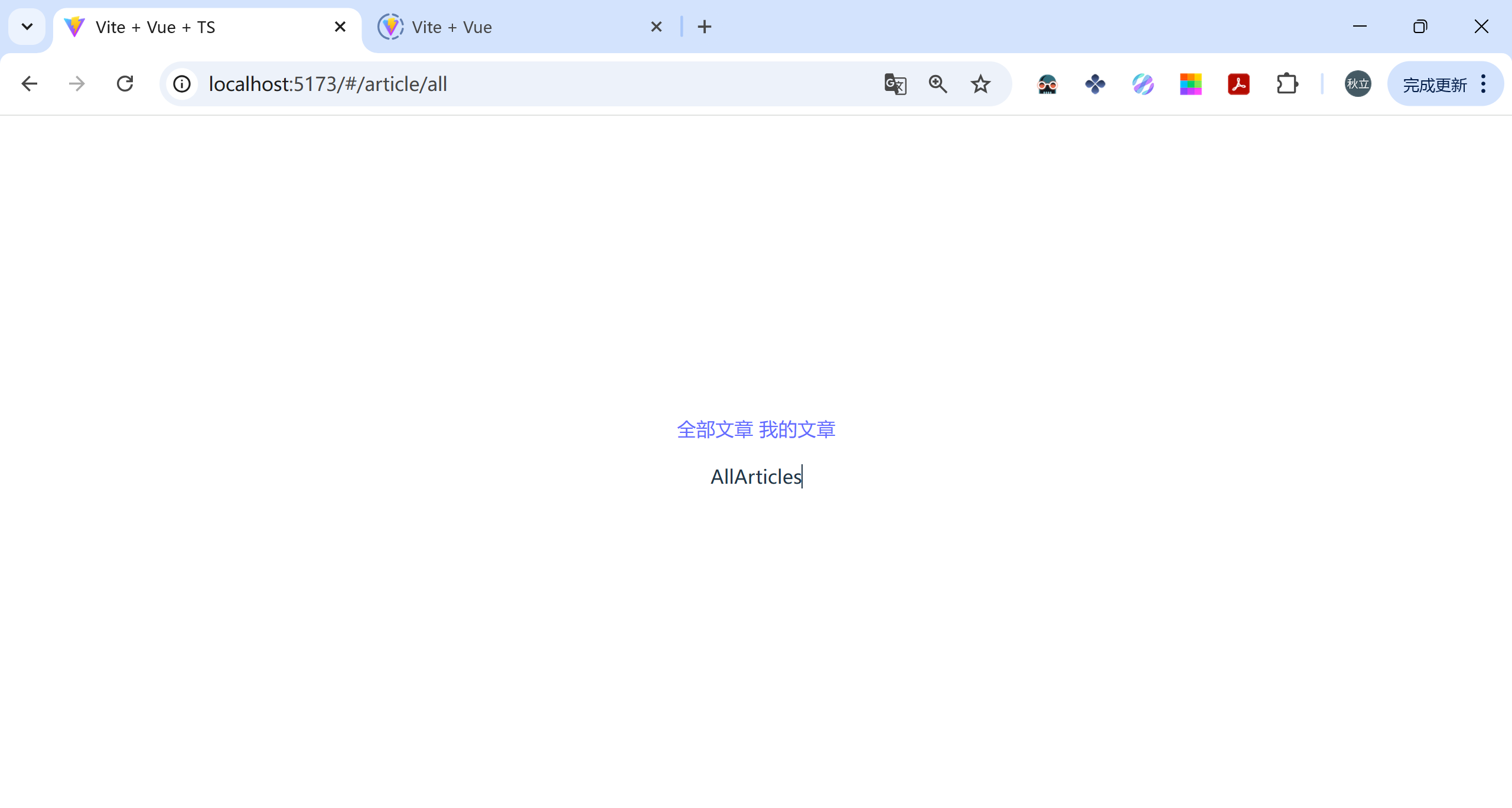1512x808 pixels.
Task: Click the masked face extension icon
Action: coord(1047,84)
